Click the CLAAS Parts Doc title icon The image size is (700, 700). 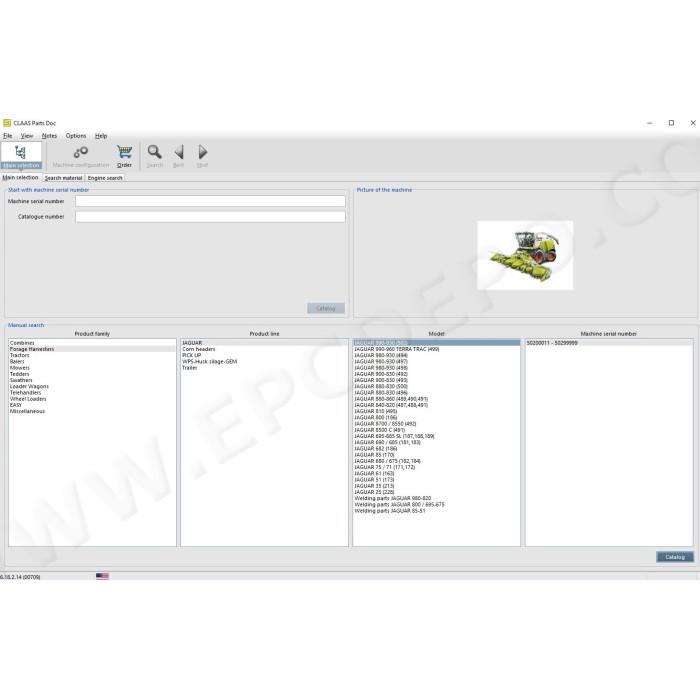tap(7, 123)
